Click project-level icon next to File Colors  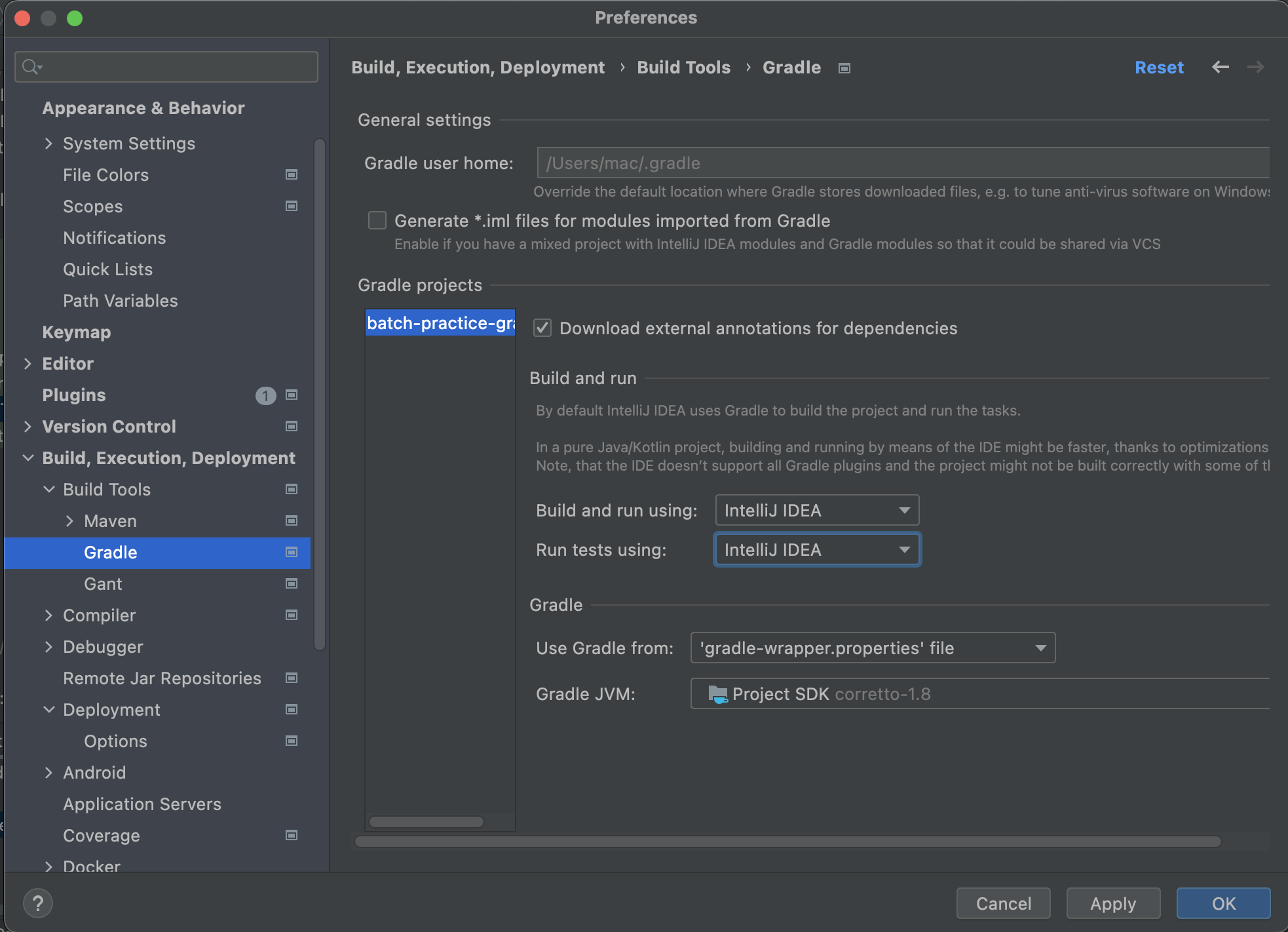(x=292, y=175)
